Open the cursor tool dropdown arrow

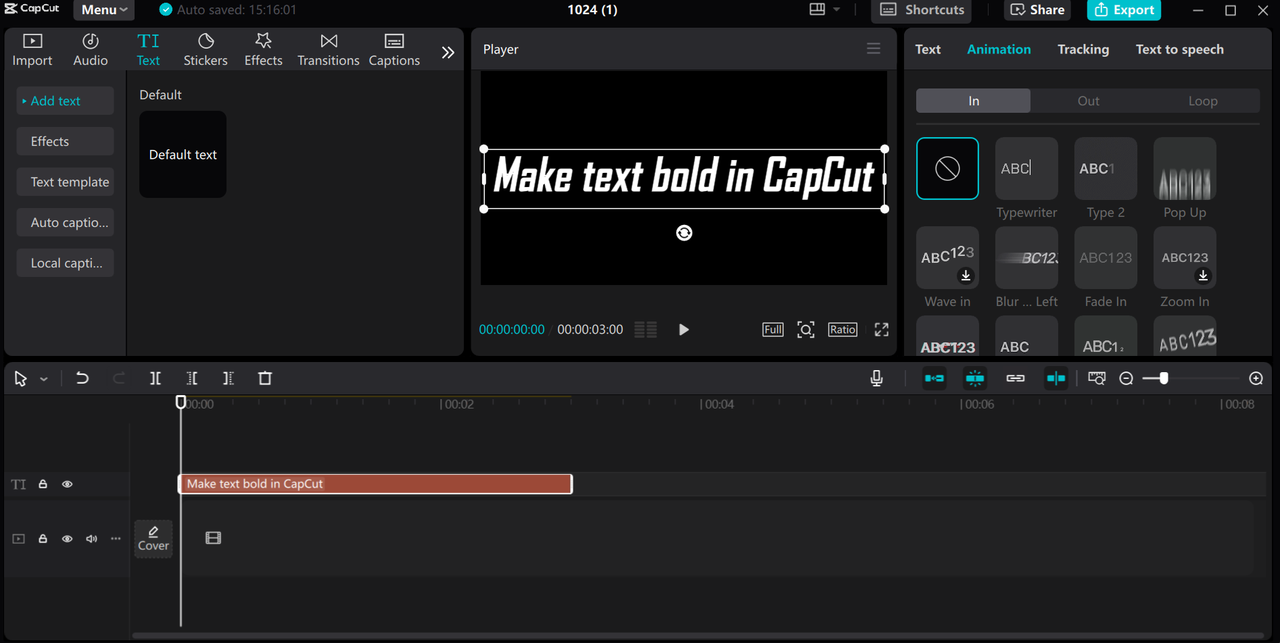43,379
